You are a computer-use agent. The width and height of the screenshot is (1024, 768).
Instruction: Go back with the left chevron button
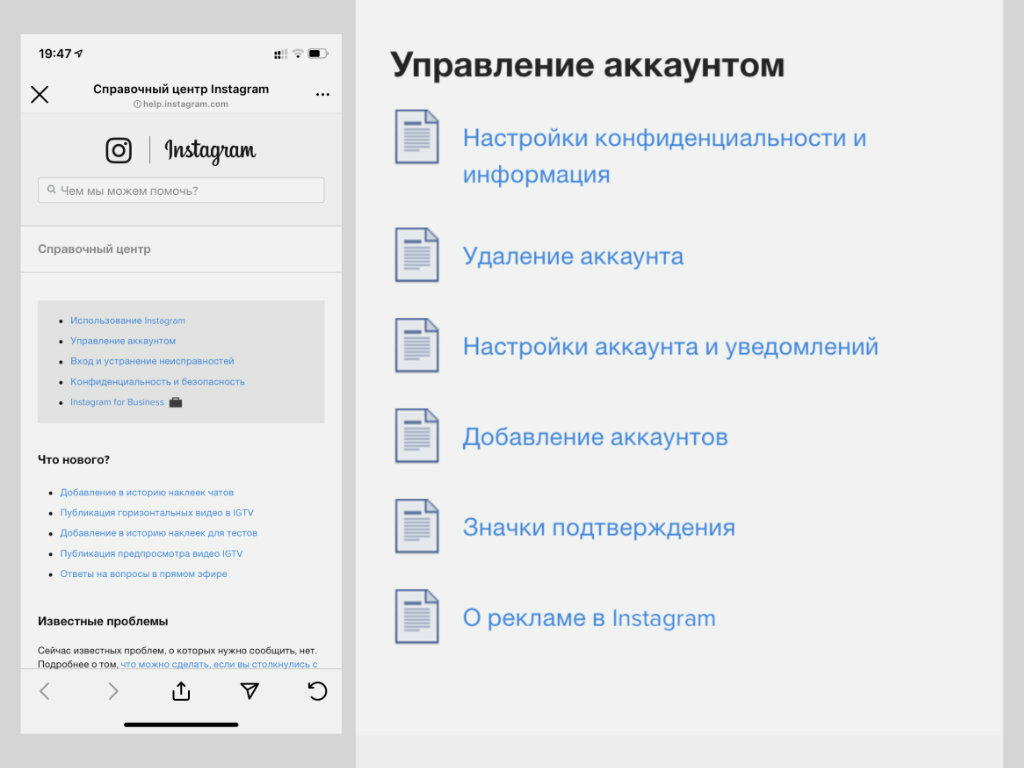point(45,691)
